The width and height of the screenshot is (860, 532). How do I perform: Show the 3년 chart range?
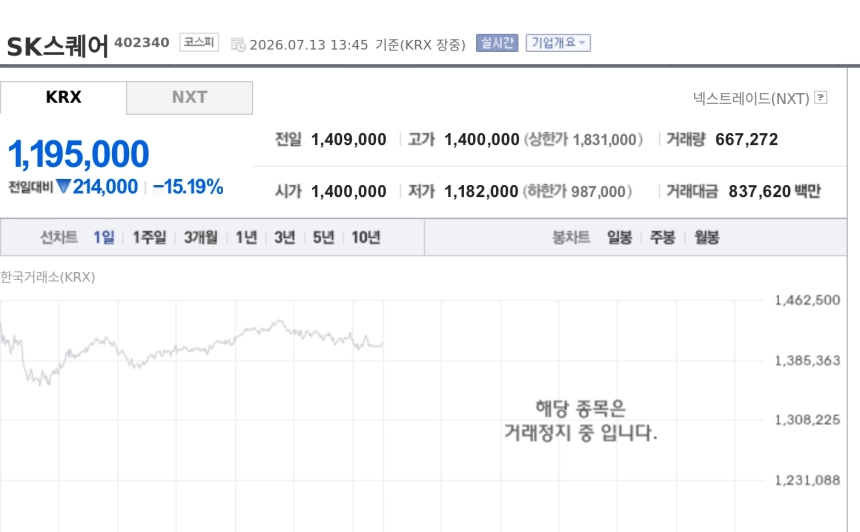click(x=285, y=237)
